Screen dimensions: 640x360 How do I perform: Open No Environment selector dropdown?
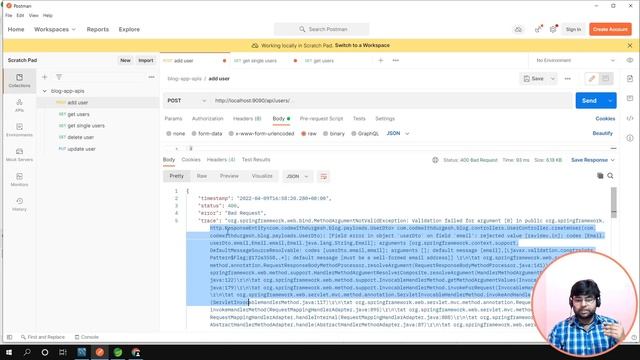pyautogui.click(x=575, y=60)
